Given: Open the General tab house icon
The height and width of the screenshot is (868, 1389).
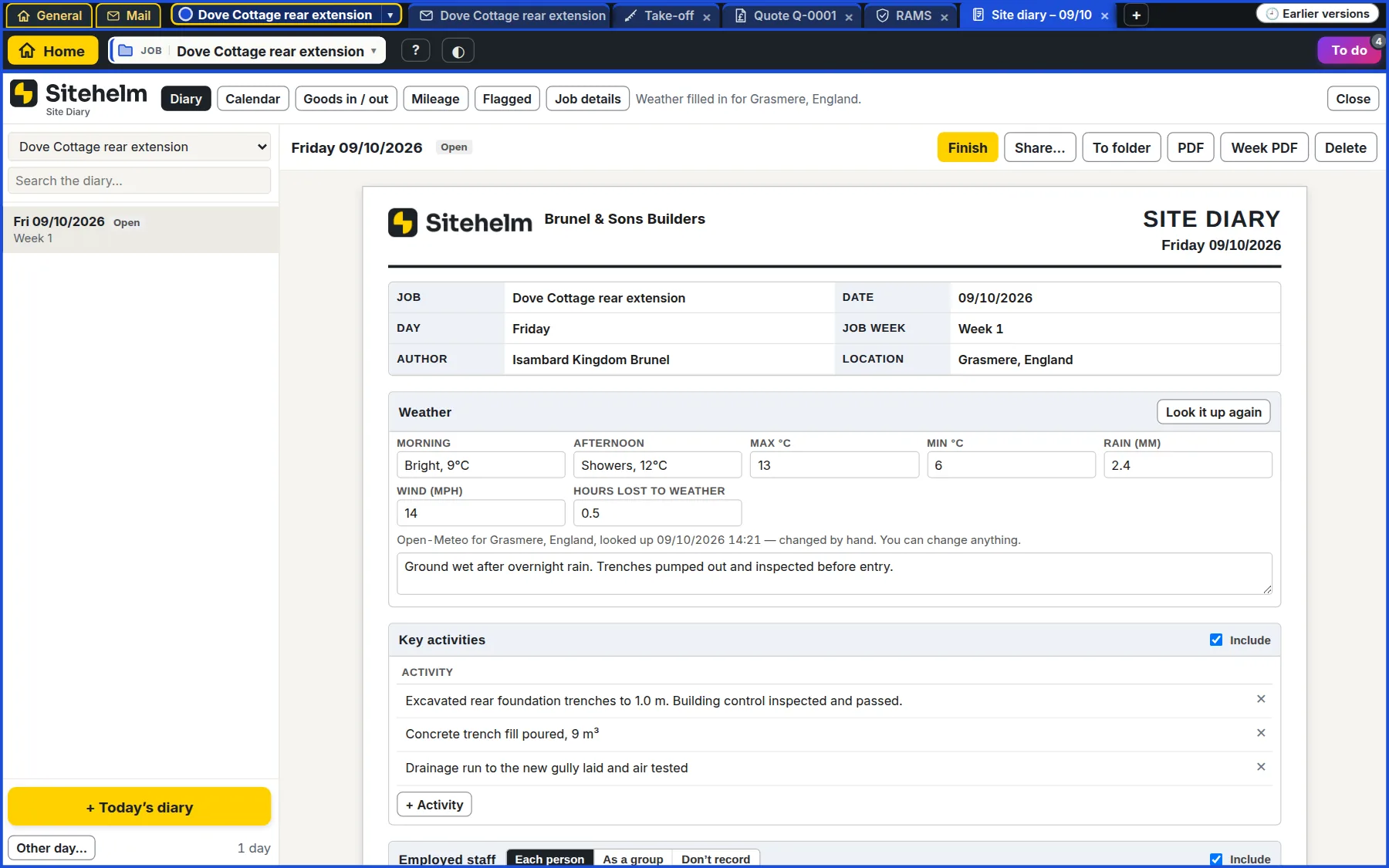Looking at the screenshot, I should (x=23, y=15).
